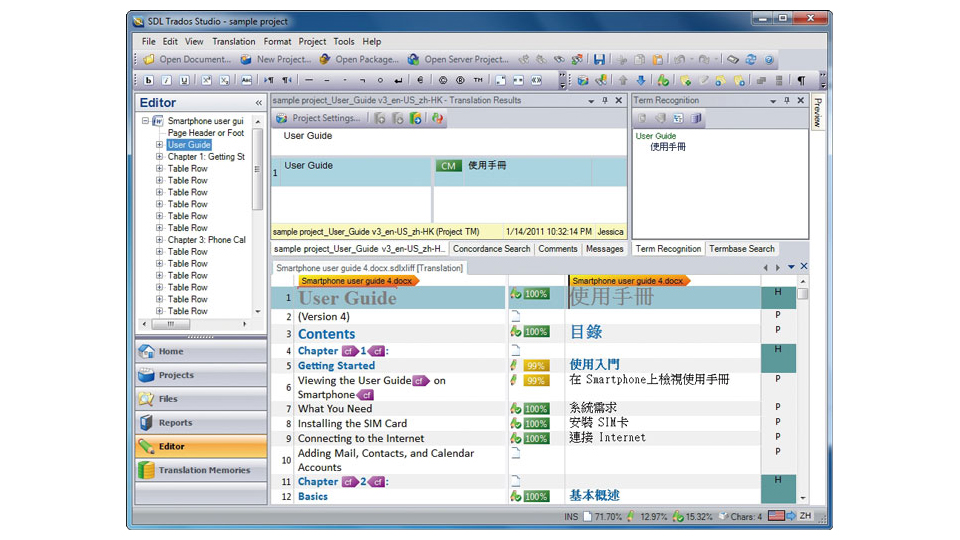Open Project Settings in Translation Results
Screen dimensions: 960x540
318,118
